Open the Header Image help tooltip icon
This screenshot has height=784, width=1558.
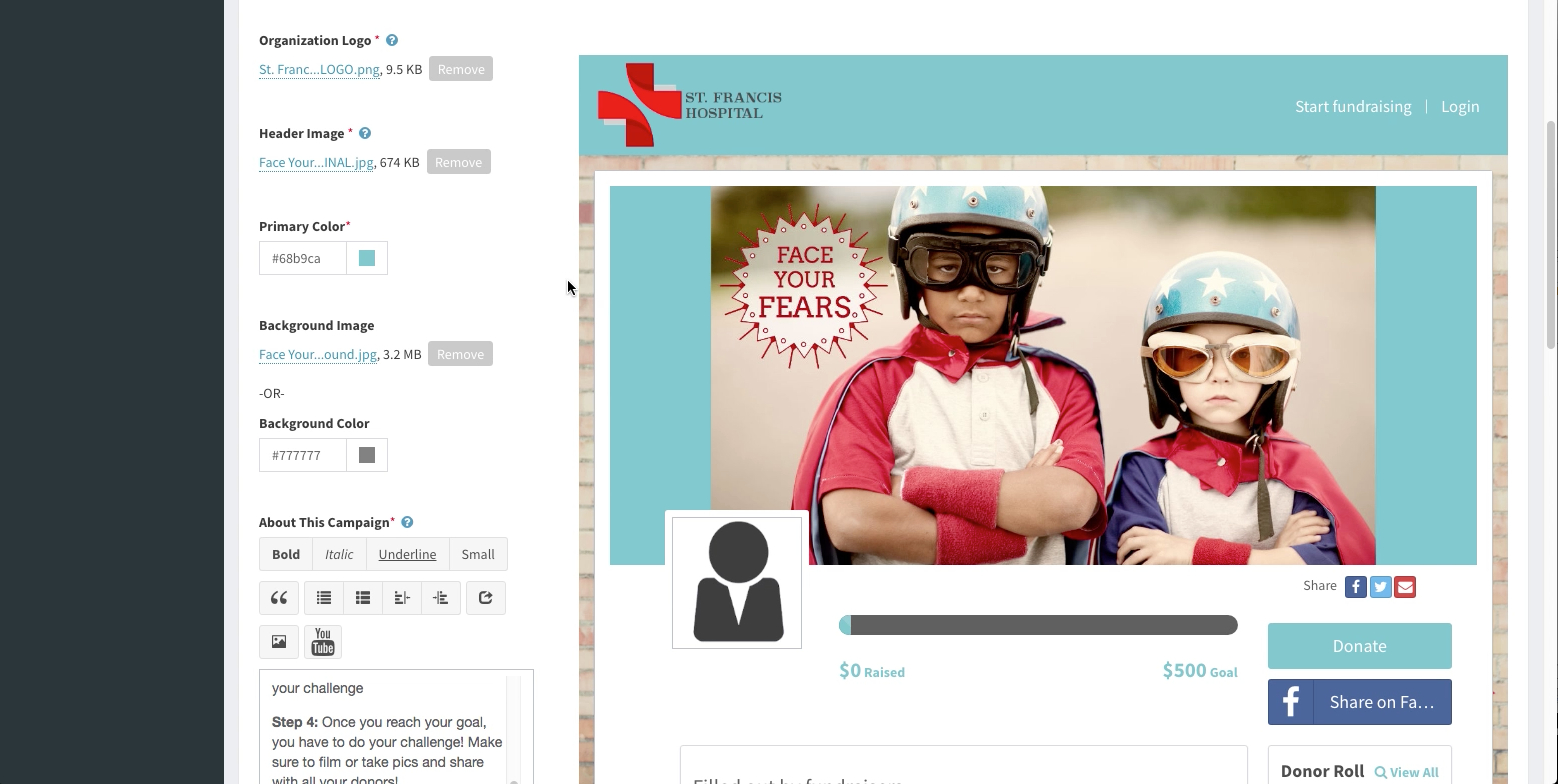[365, 133]
